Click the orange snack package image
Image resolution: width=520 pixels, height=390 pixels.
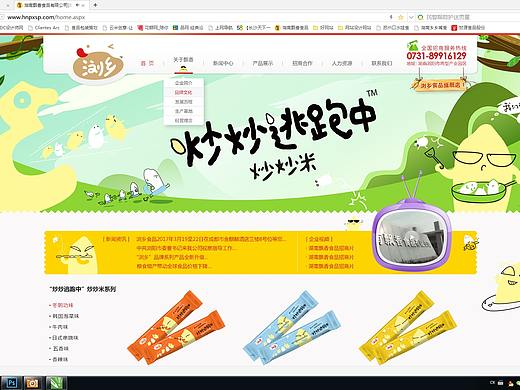[x=176, y=328]
